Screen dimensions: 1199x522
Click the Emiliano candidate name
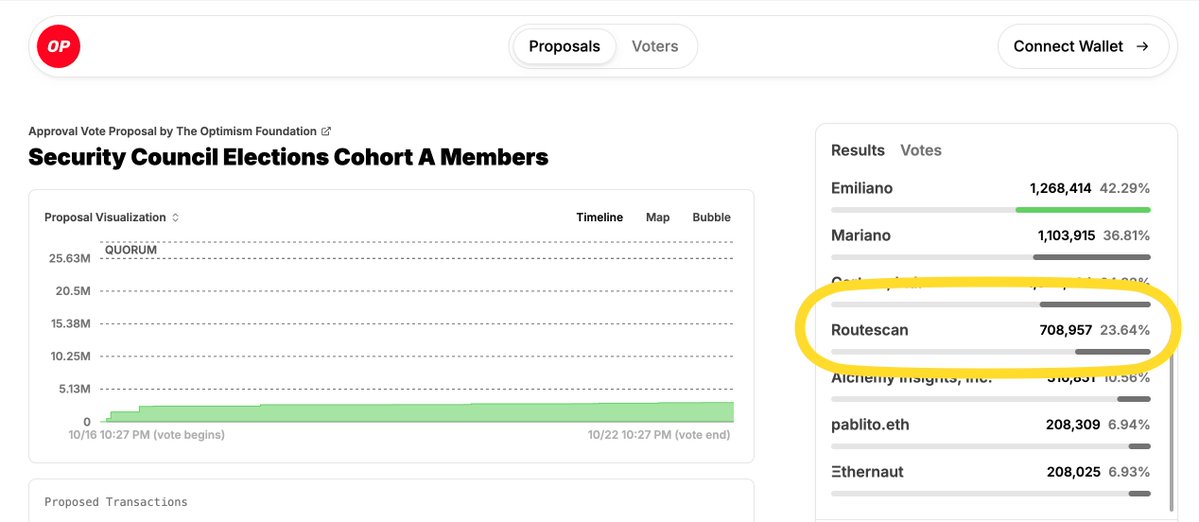click(x=862, y=188)
